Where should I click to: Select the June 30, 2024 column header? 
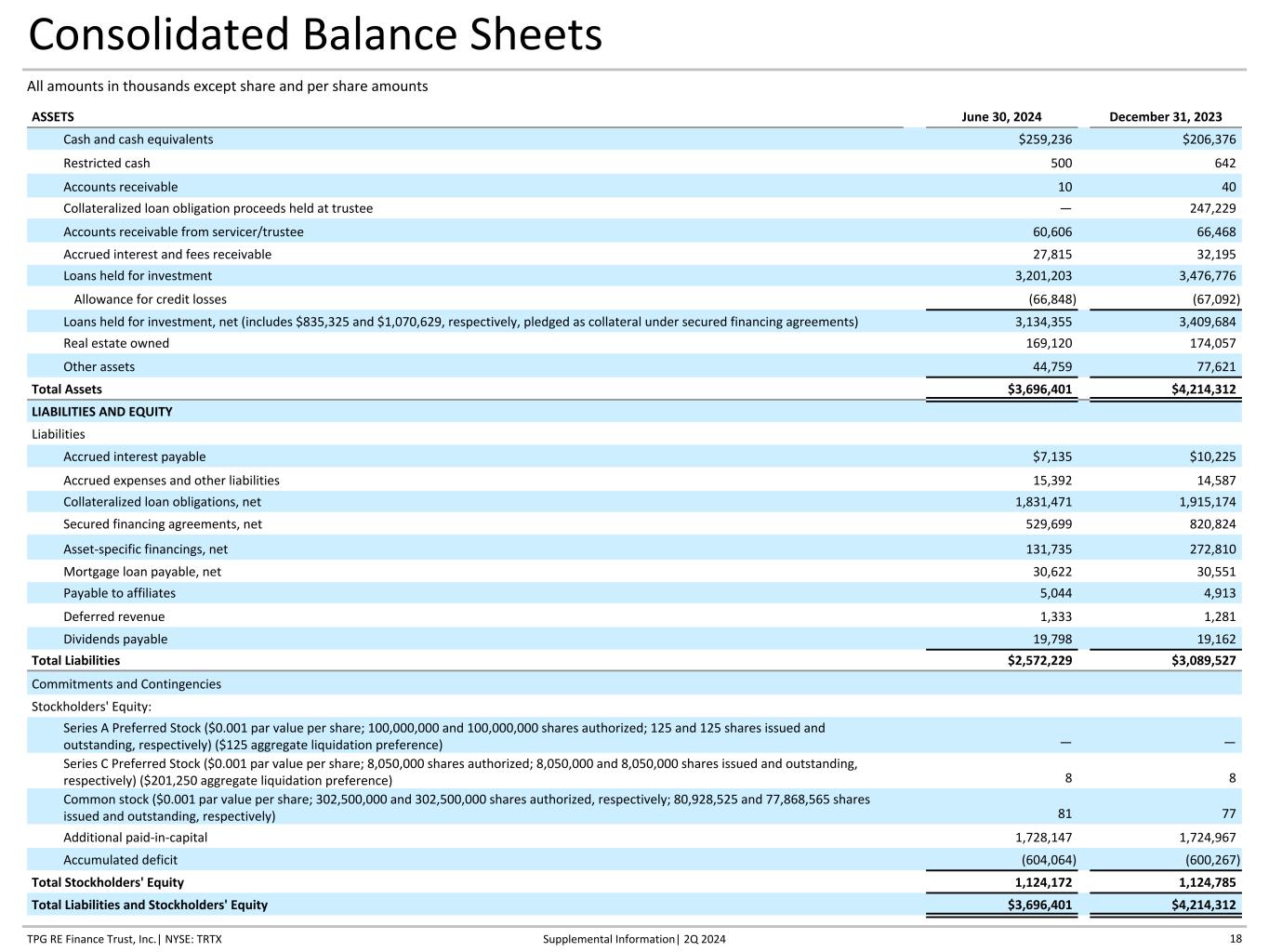1001,117
